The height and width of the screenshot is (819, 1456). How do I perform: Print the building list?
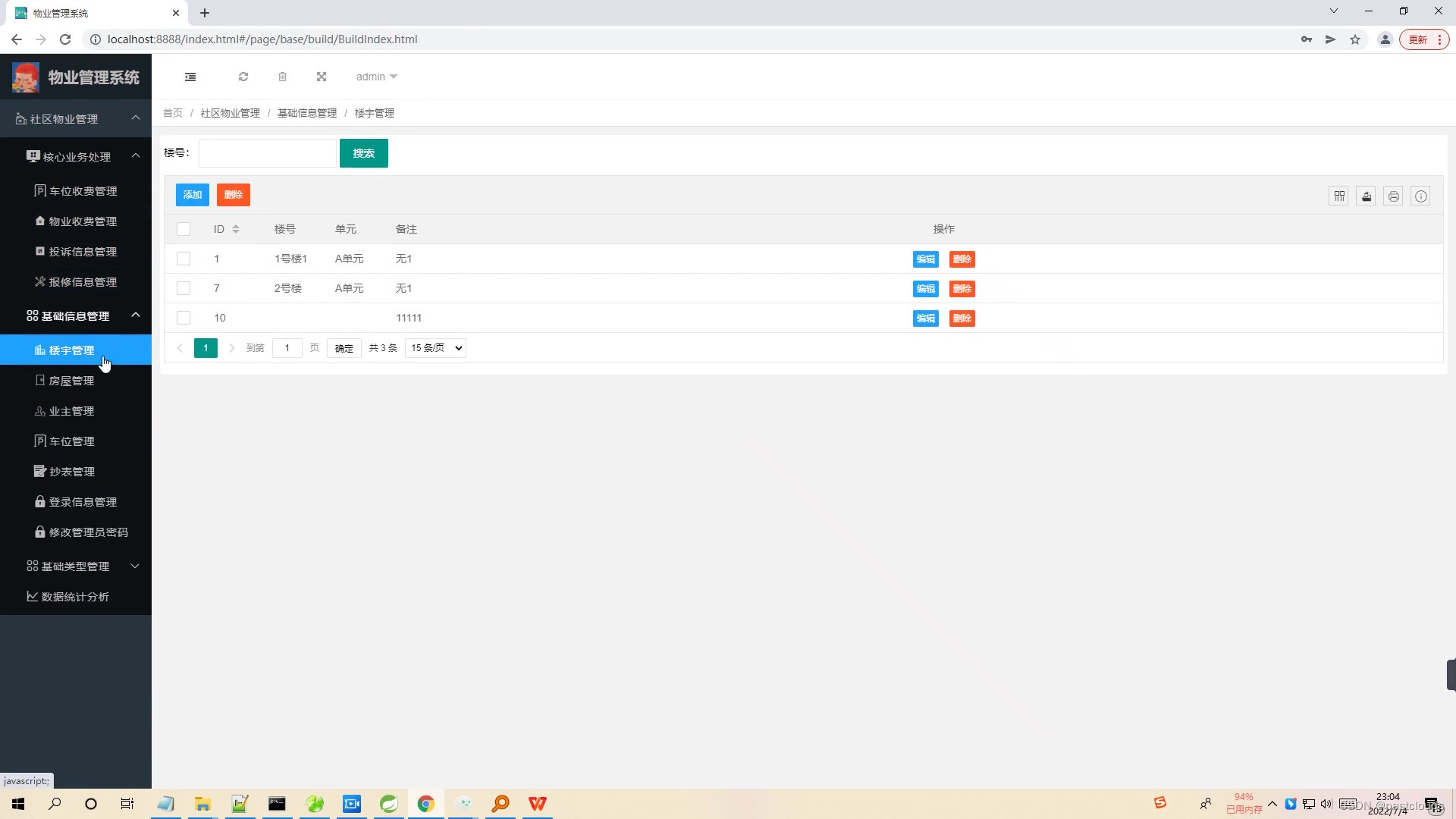[1393, 196]
